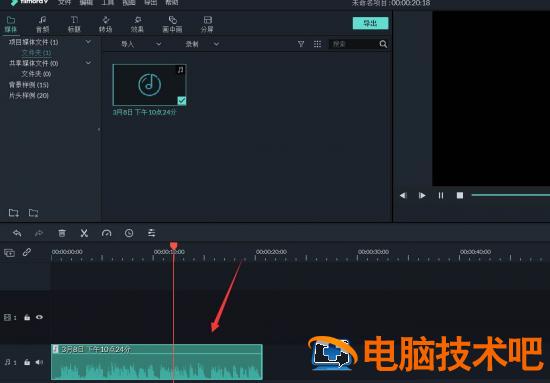This screenshot has height=383, width=550.
Task: Click the add track icon
Action: (9, 253)
